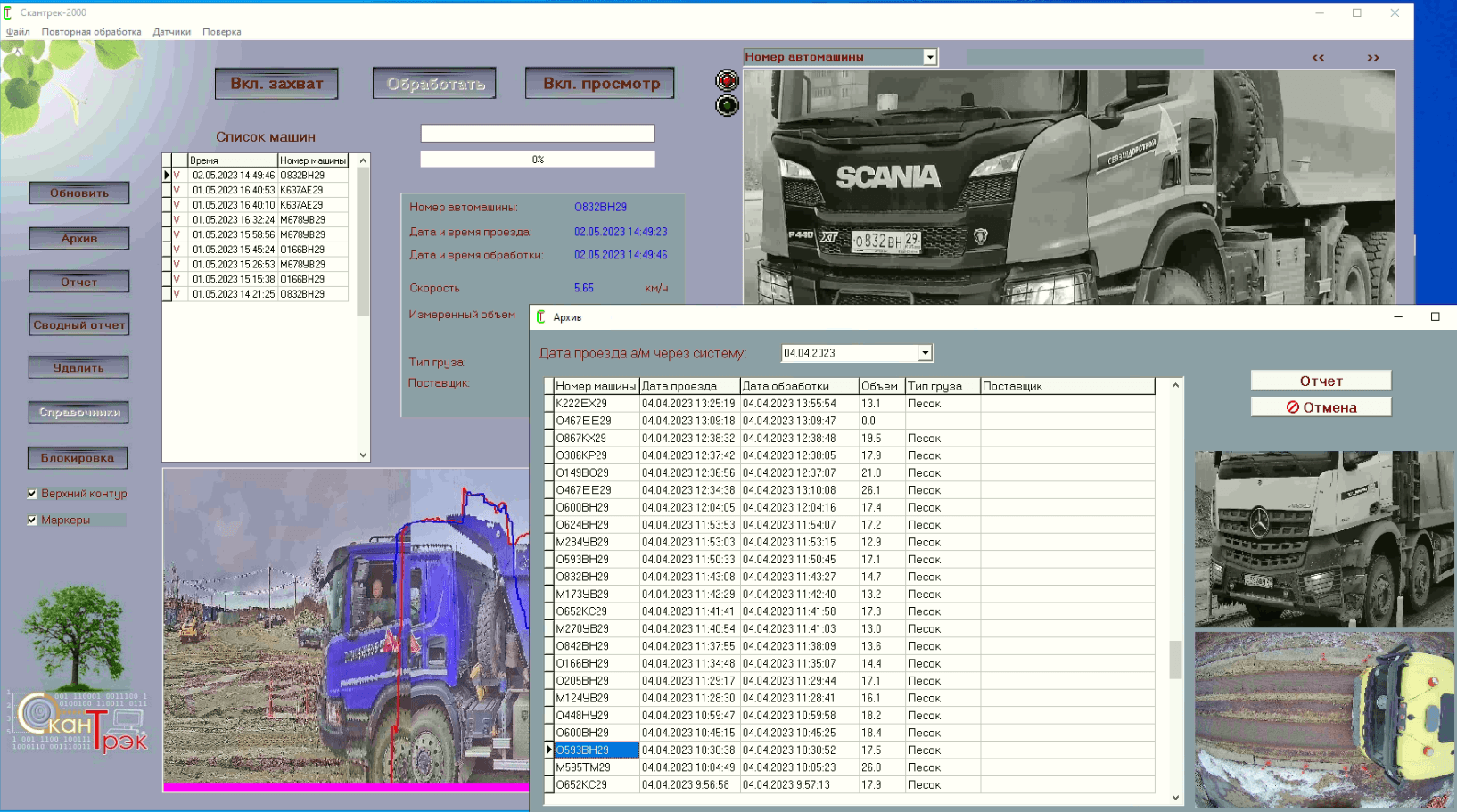This screenshot has width=1457, height=812.
Task: Toggle the Маркеры checkbox
Action: (32, 521)
